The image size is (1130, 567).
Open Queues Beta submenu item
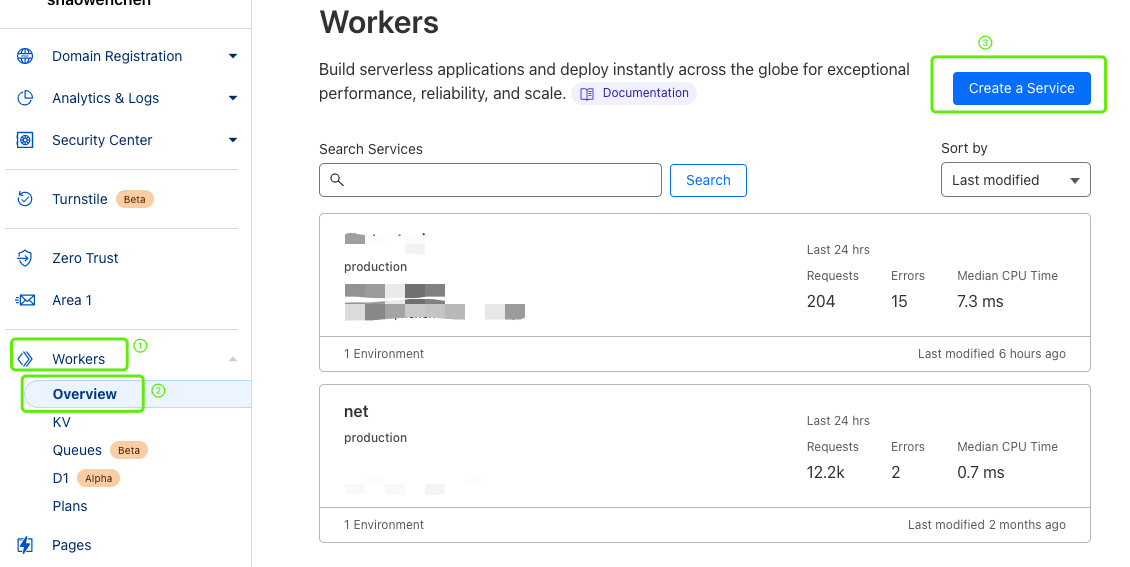coord(77,450)
